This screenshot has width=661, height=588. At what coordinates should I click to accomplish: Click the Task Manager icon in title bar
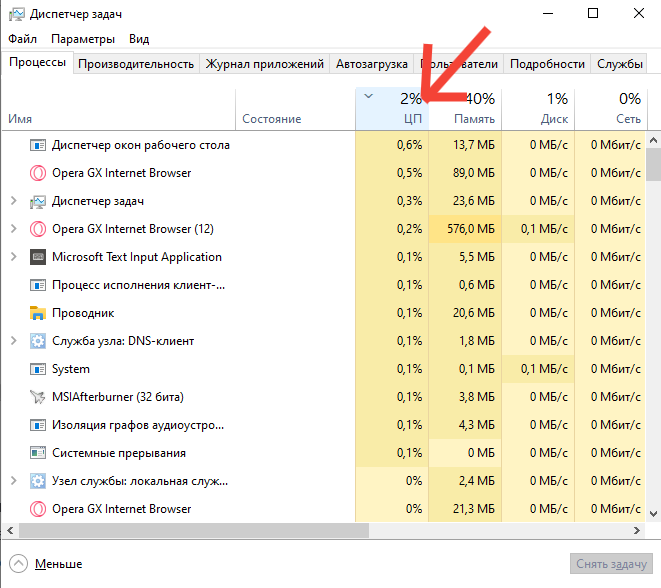[x=17, y=14]
